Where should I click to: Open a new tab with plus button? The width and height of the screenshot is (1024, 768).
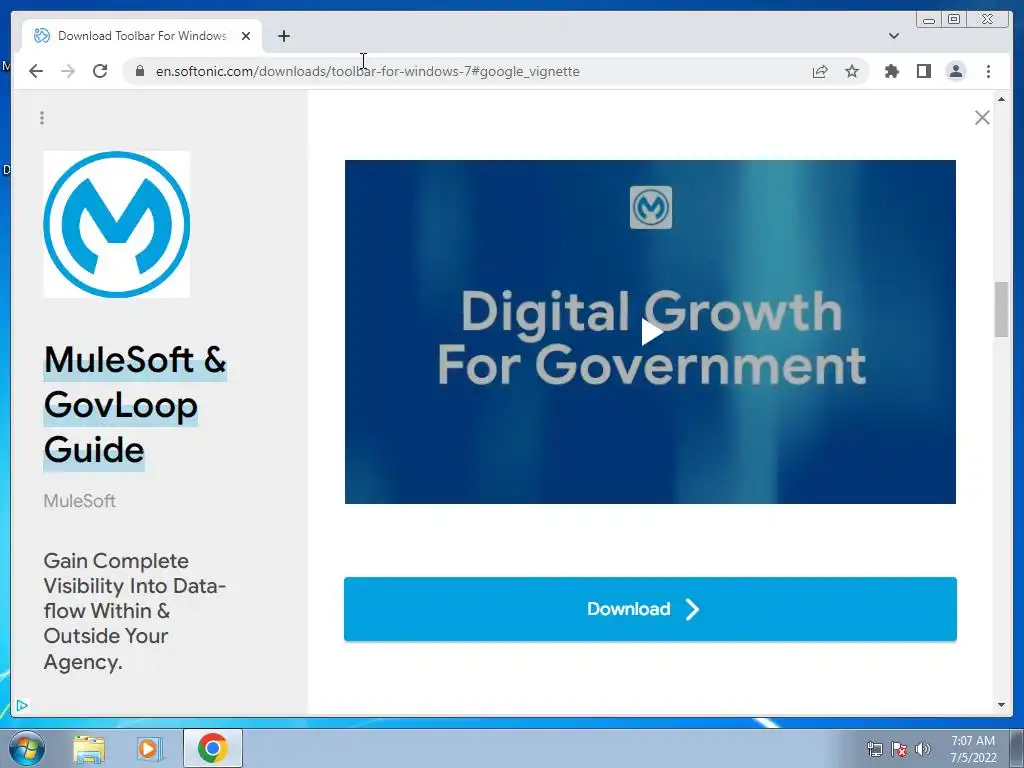[x=283, y=36]
